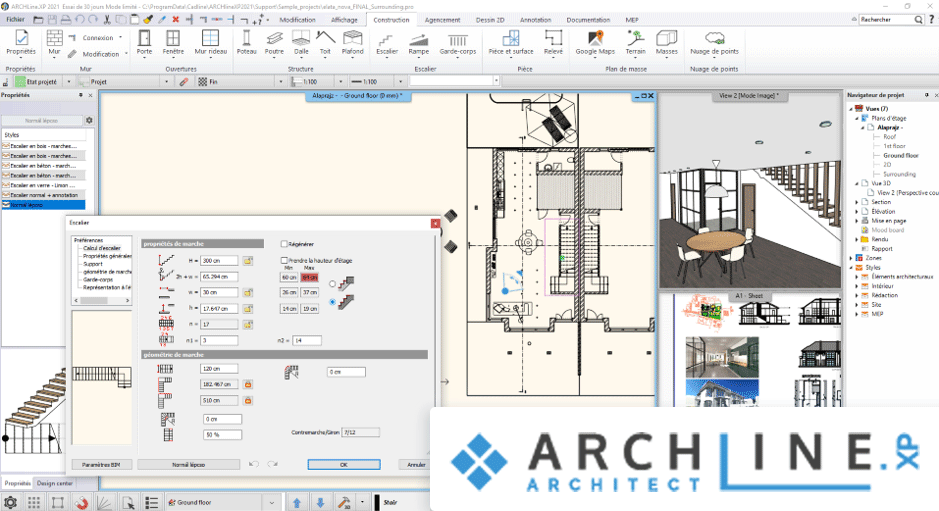Click Annuler in the Escalier dialog

point(416,464)
